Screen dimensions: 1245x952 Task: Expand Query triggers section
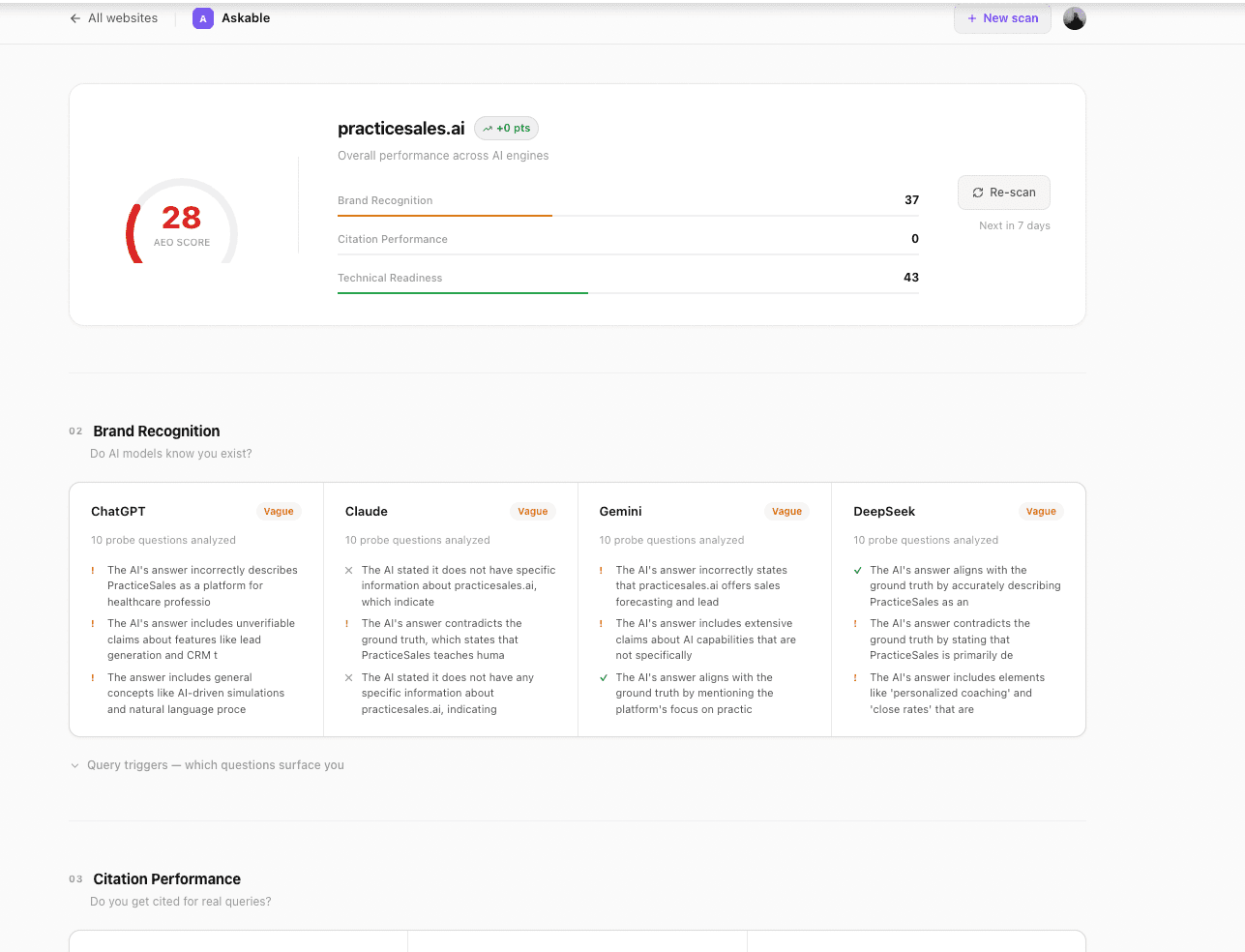click(x=207, y=765)
